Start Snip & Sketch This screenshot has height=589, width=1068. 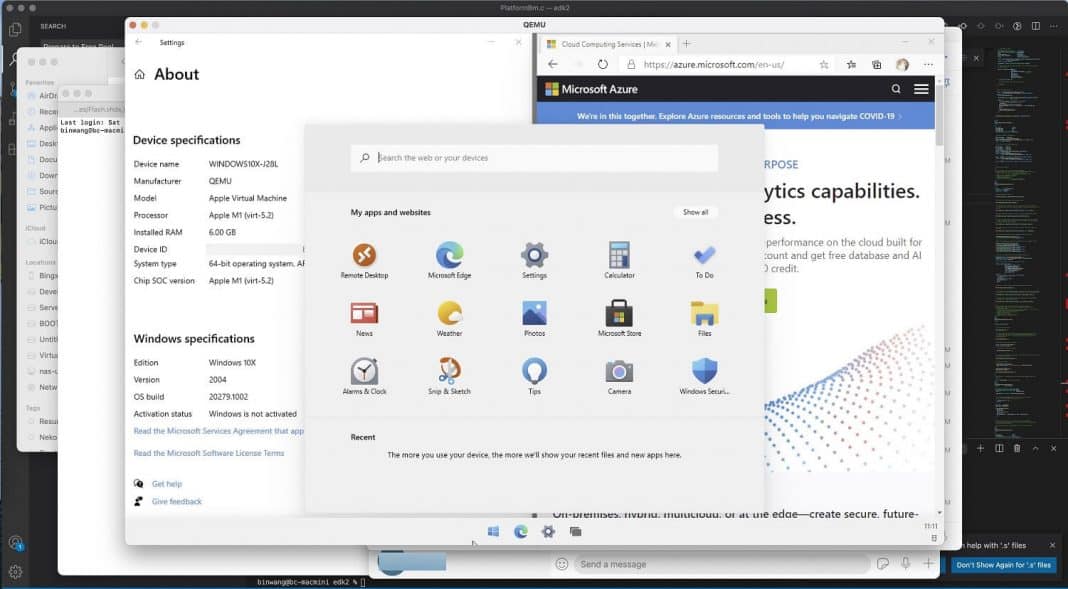[x=448, y=373]
